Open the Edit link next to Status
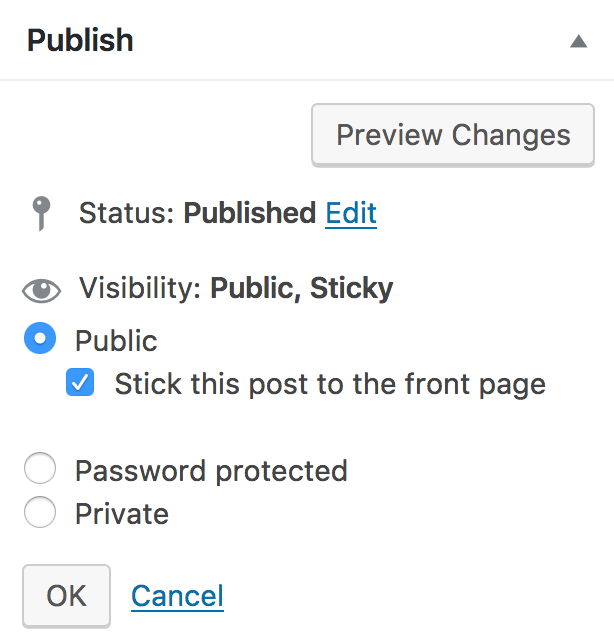614x636 pixels. pos(351,213)
